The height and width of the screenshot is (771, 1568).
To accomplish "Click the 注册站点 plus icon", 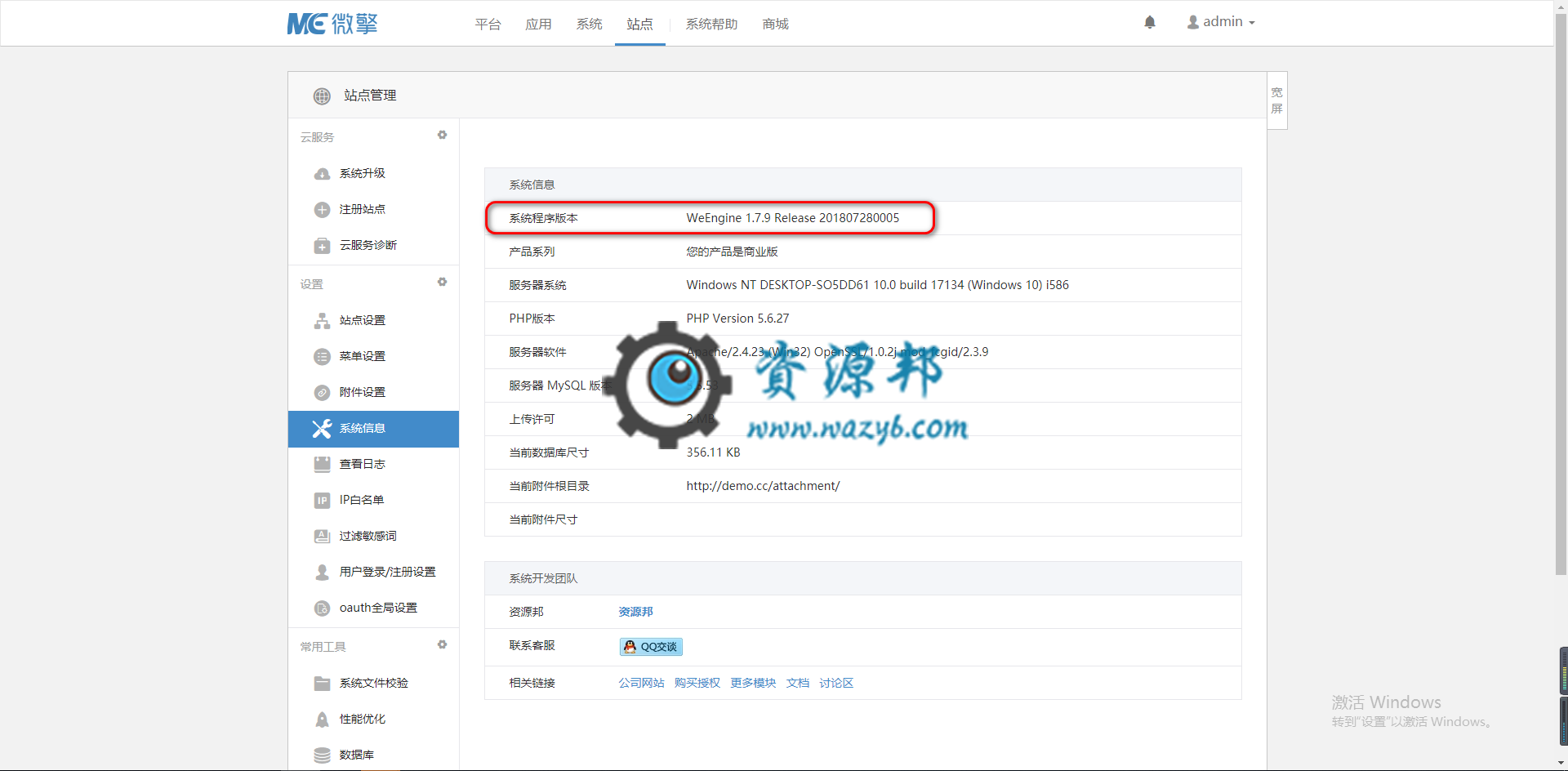I will tap(322, 210).
